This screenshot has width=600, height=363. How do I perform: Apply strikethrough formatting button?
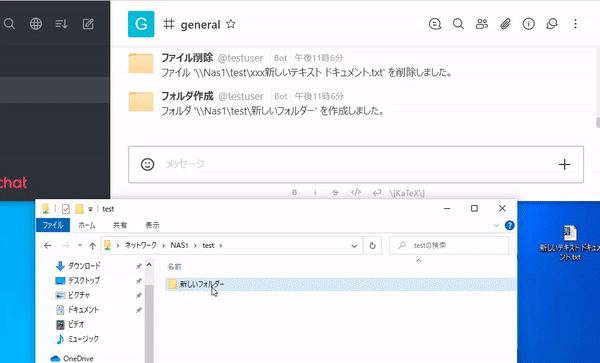pos(335,192)
